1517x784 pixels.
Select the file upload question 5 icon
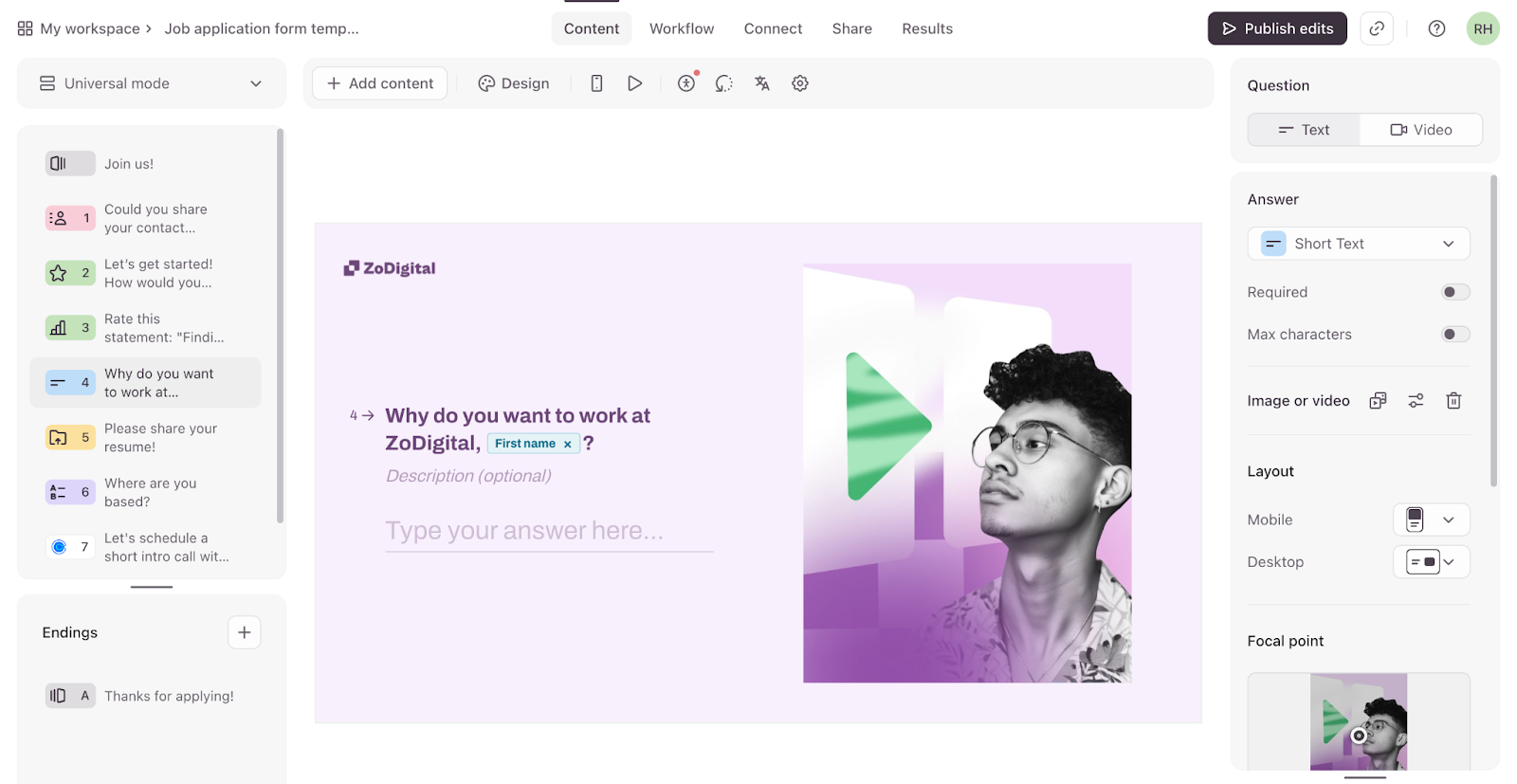click(x=70, y=437)
